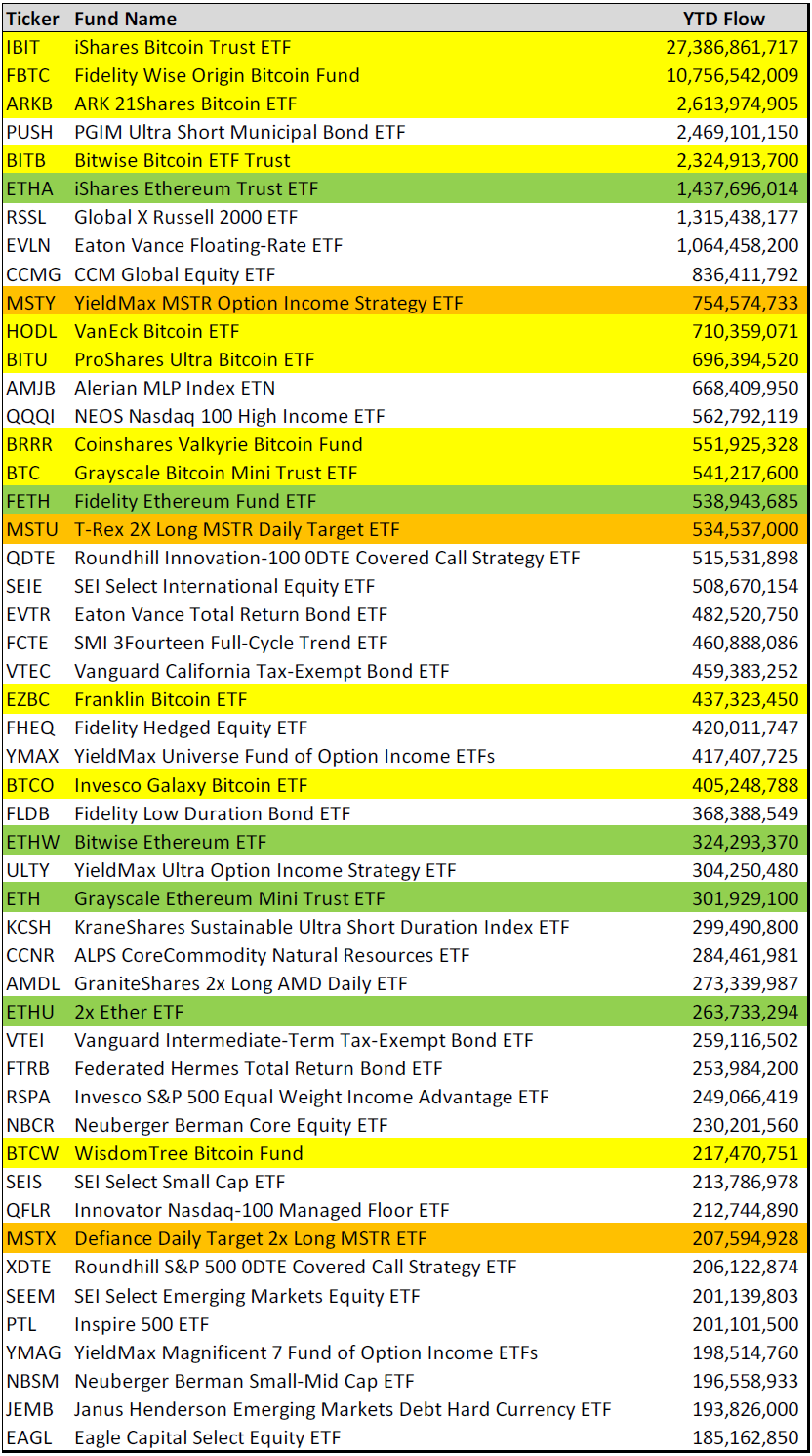Screen dimensions: 812x1456
Task: Select the KCSH ticker cell
Action: (x=28, y=927)
